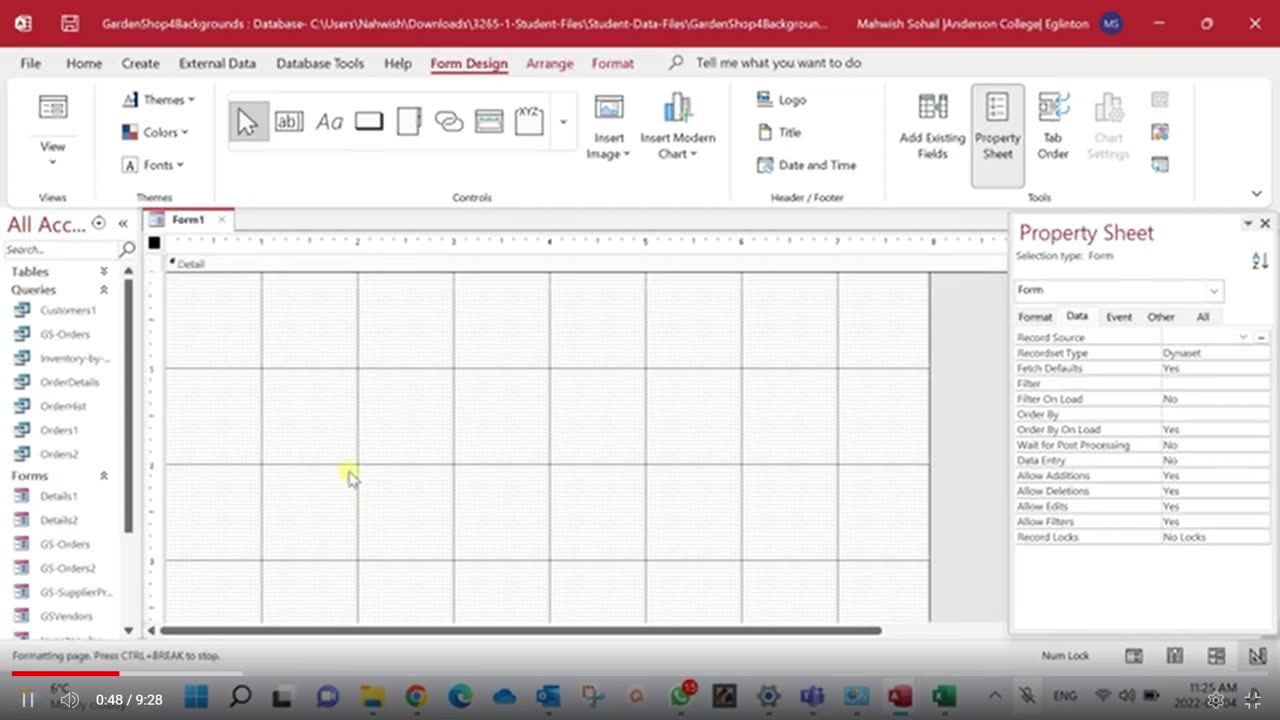Select the Text Box control tool
Screen dimensions: 1280x720
coord(289,122)
